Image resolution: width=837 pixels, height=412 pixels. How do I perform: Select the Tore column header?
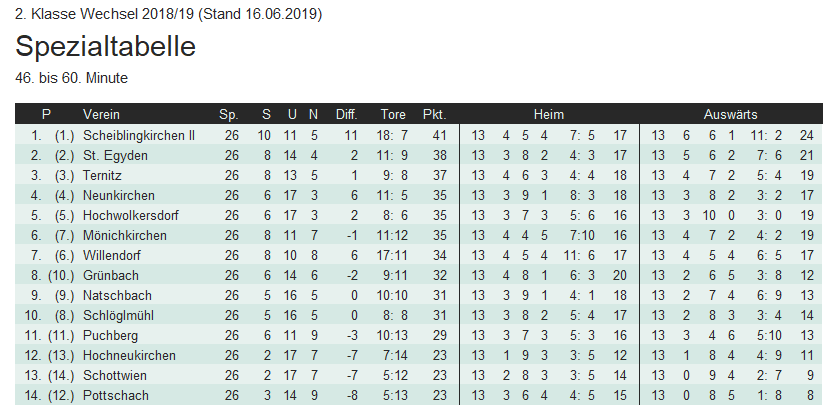(x=393, y=114)
